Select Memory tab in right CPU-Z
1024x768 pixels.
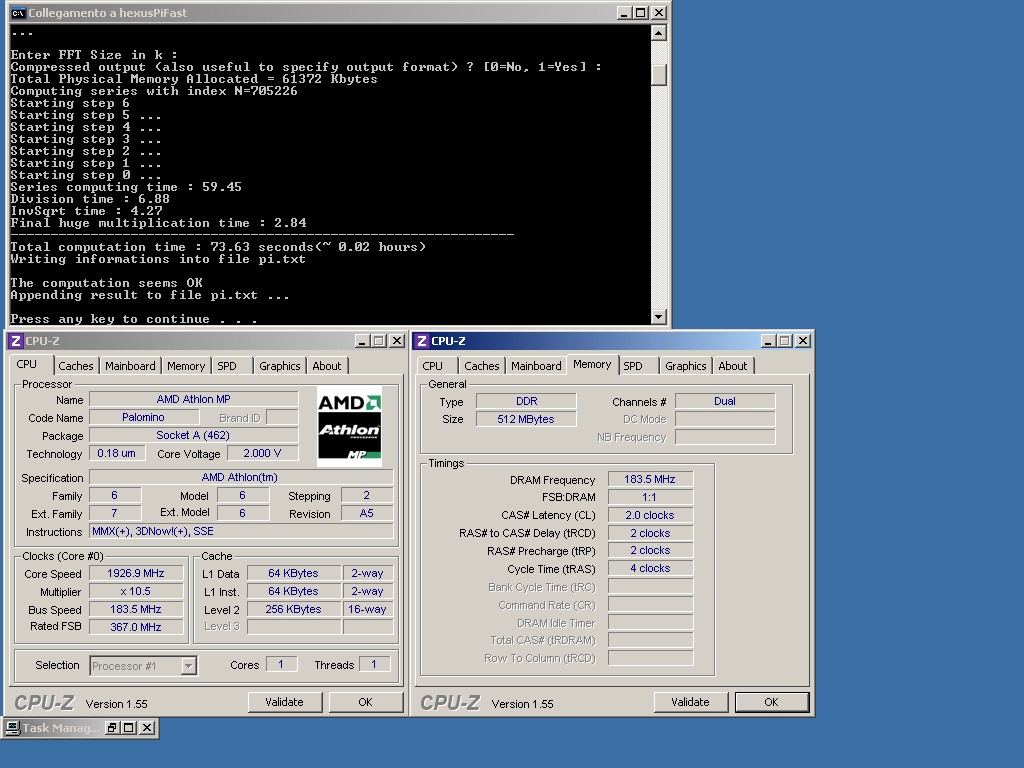click(592, 364)
